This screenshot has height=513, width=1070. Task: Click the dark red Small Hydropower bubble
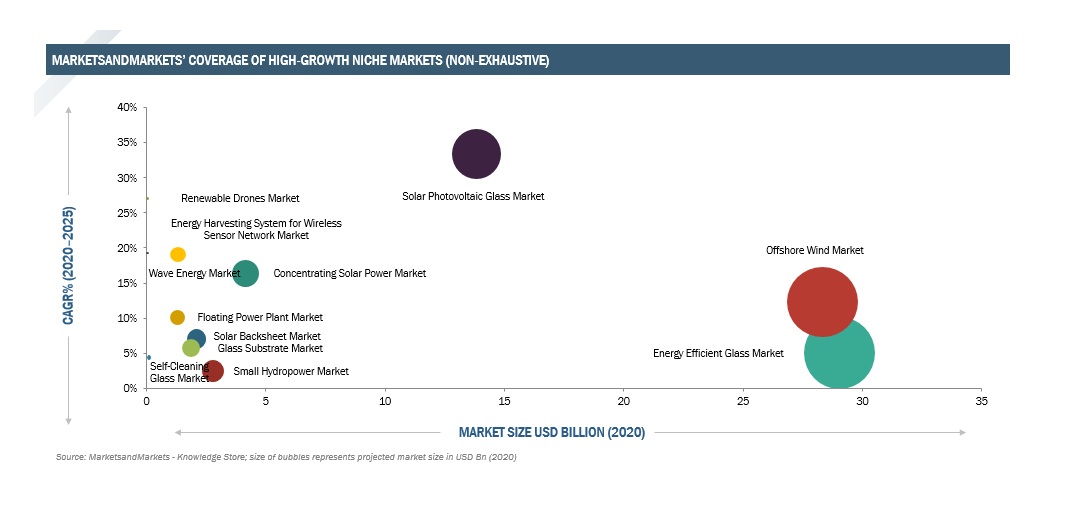(x=213, y=371)
